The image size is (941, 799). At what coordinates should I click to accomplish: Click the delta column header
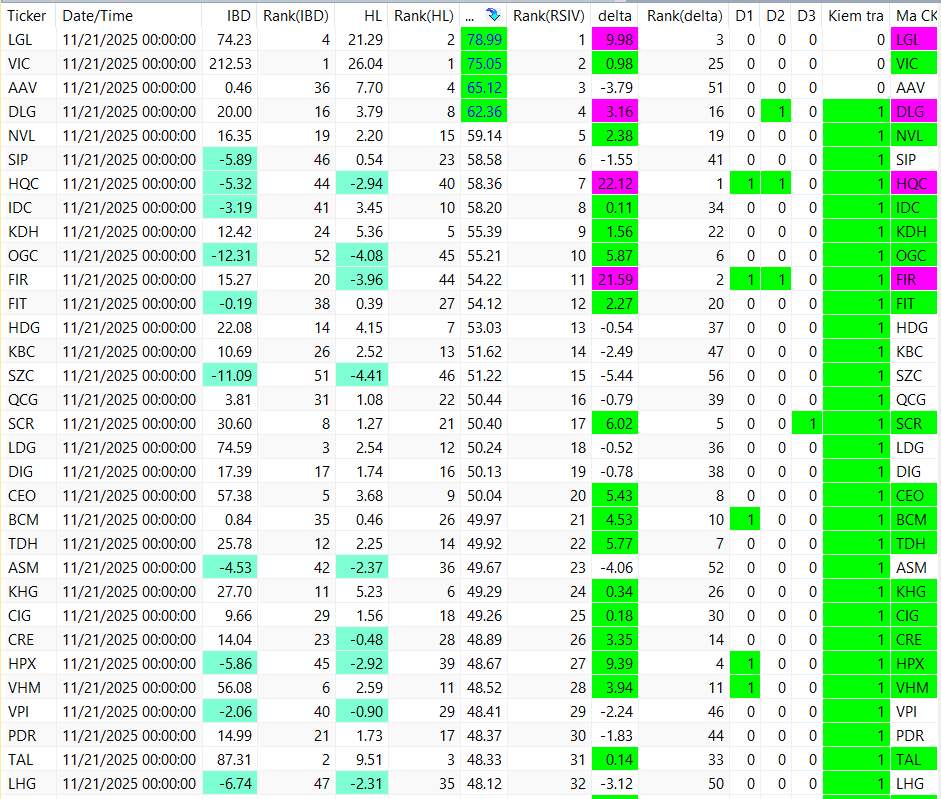[615, 16]
